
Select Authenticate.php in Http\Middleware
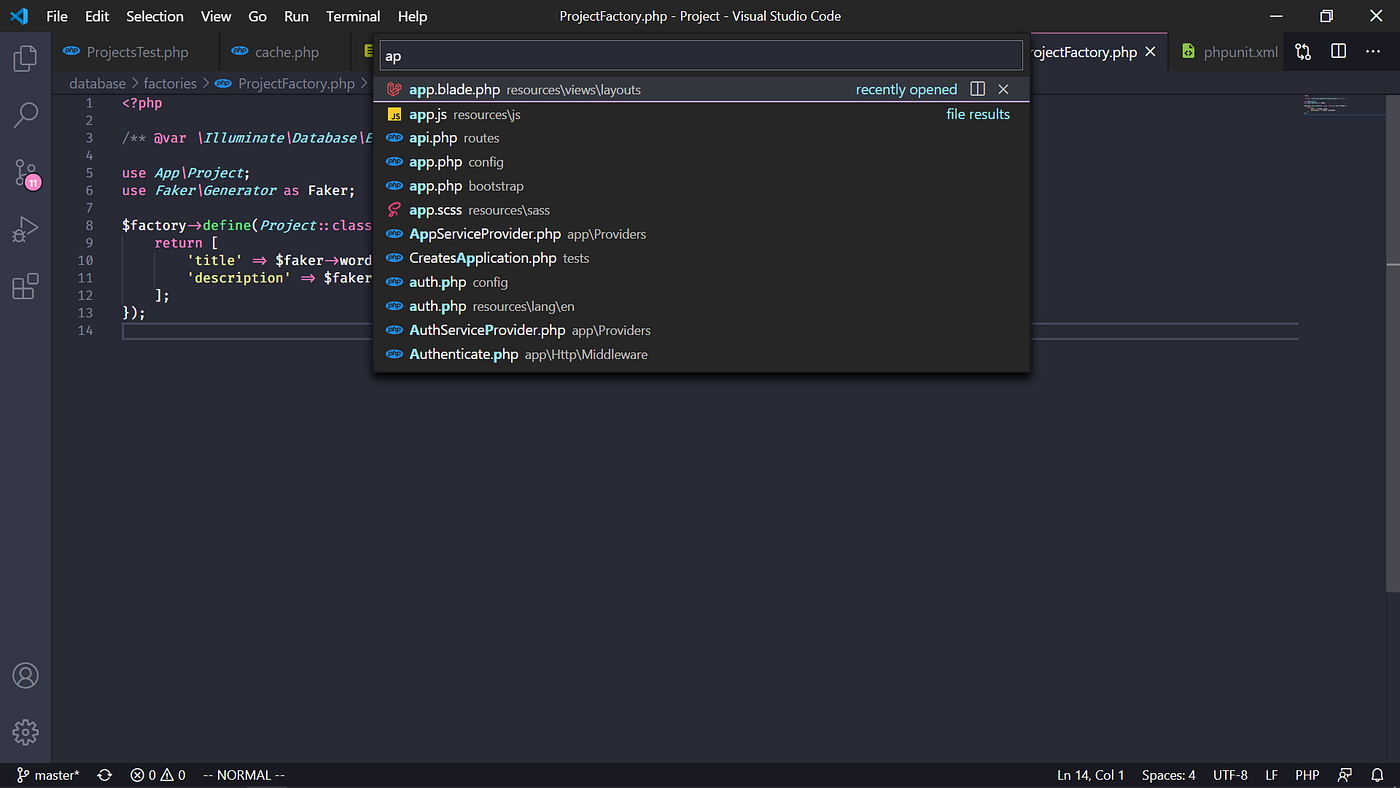pyautogui.click(x=701, y=354)
